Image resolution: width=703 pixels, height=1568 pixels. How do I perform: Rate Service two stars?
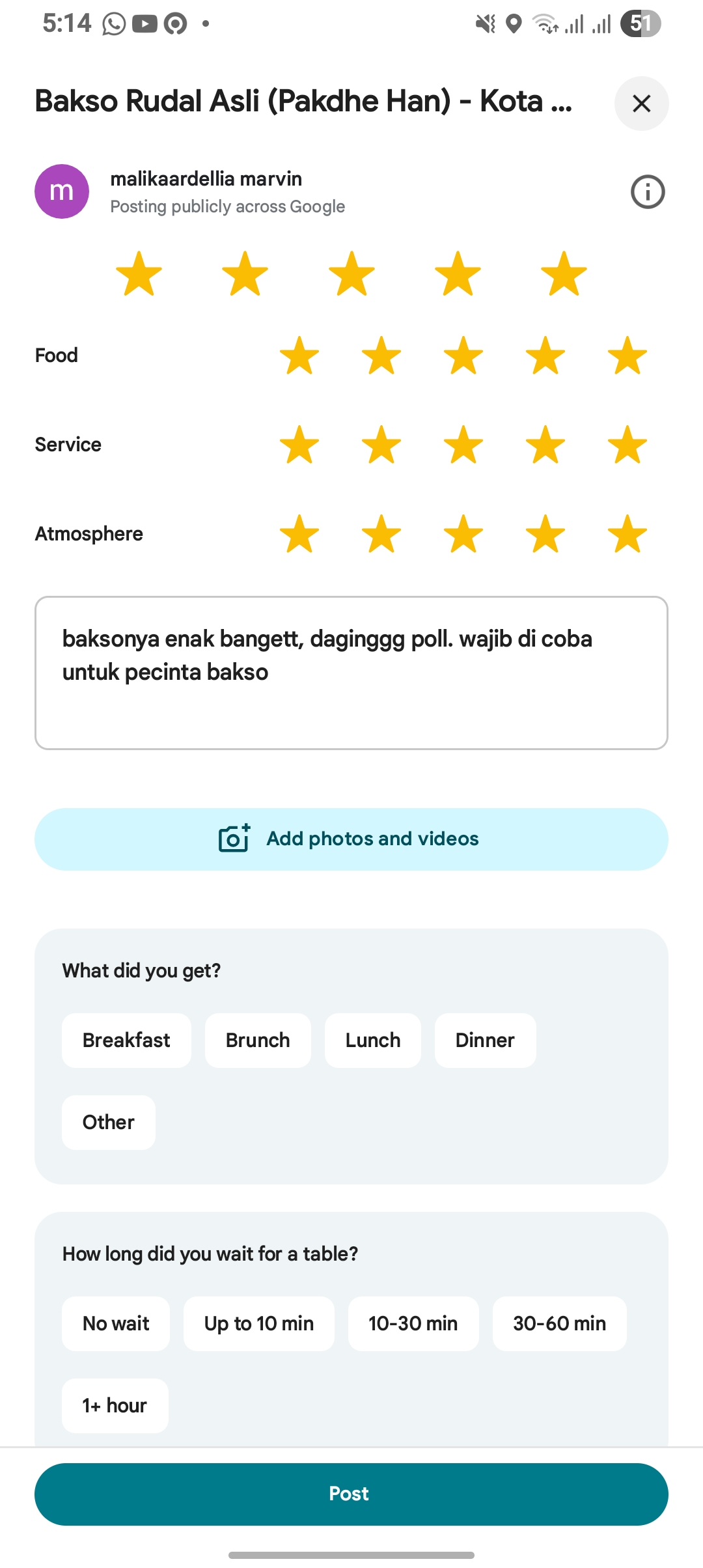[381, 445]
